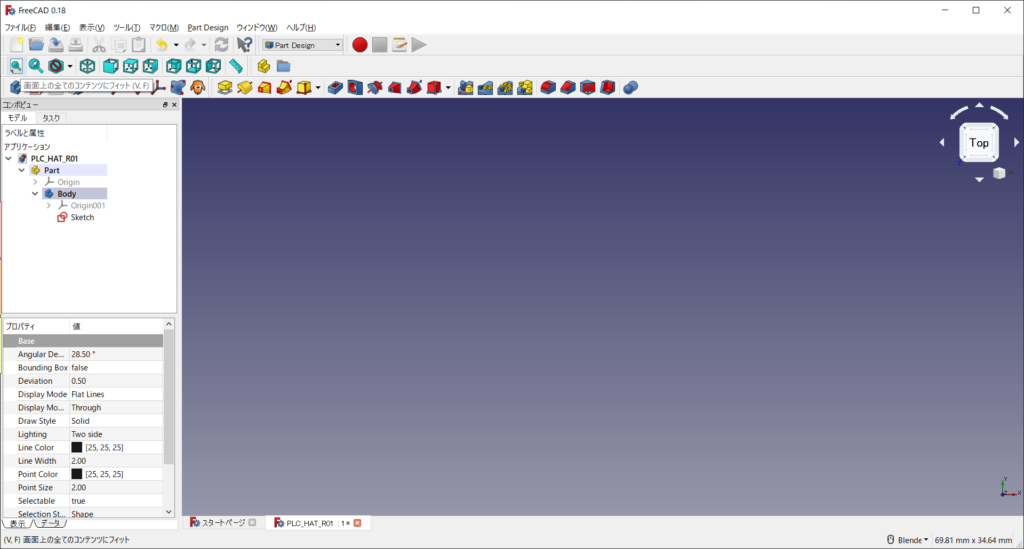This screenshot has width=1024, height=549.
Task: Click the Measure distance ruler icon
Action: coord(236,66)
